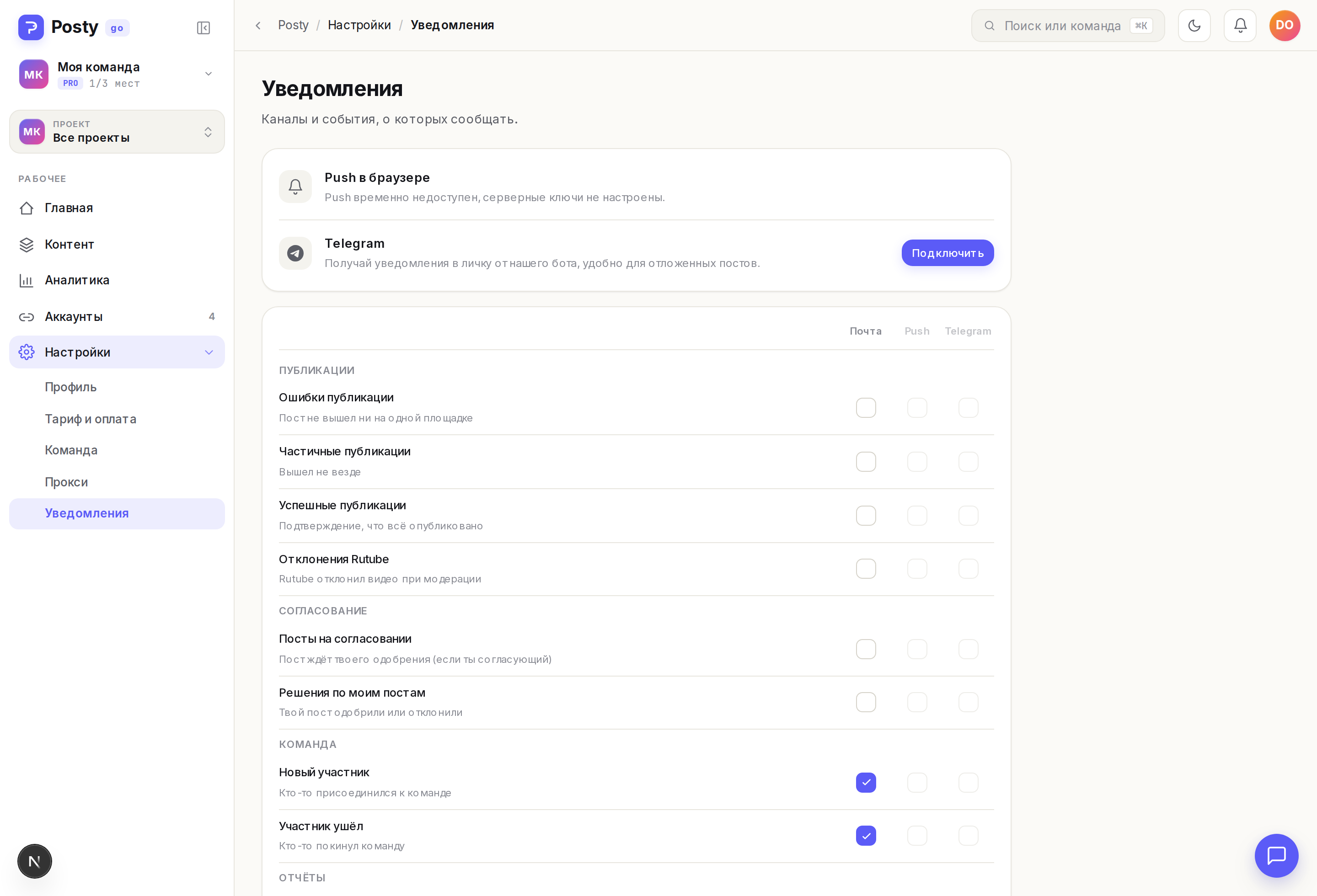Expand the Моя команда team switcher
Image resolution: width=1317 pixels, height=896 pixels.
[117, 74]
